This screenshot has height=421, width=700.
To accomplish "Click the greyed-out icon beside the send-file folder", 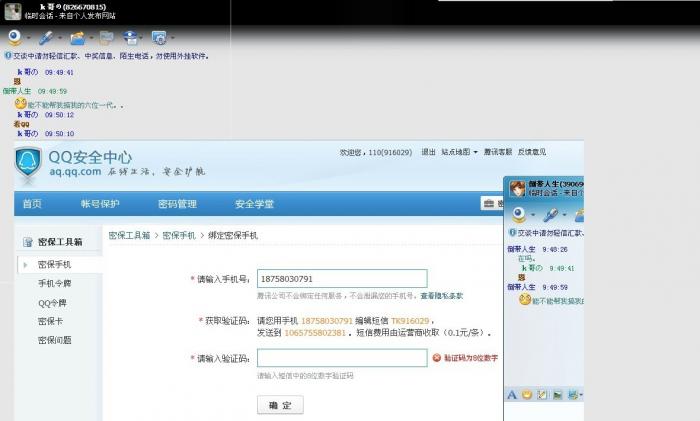I will pos(106,38).
